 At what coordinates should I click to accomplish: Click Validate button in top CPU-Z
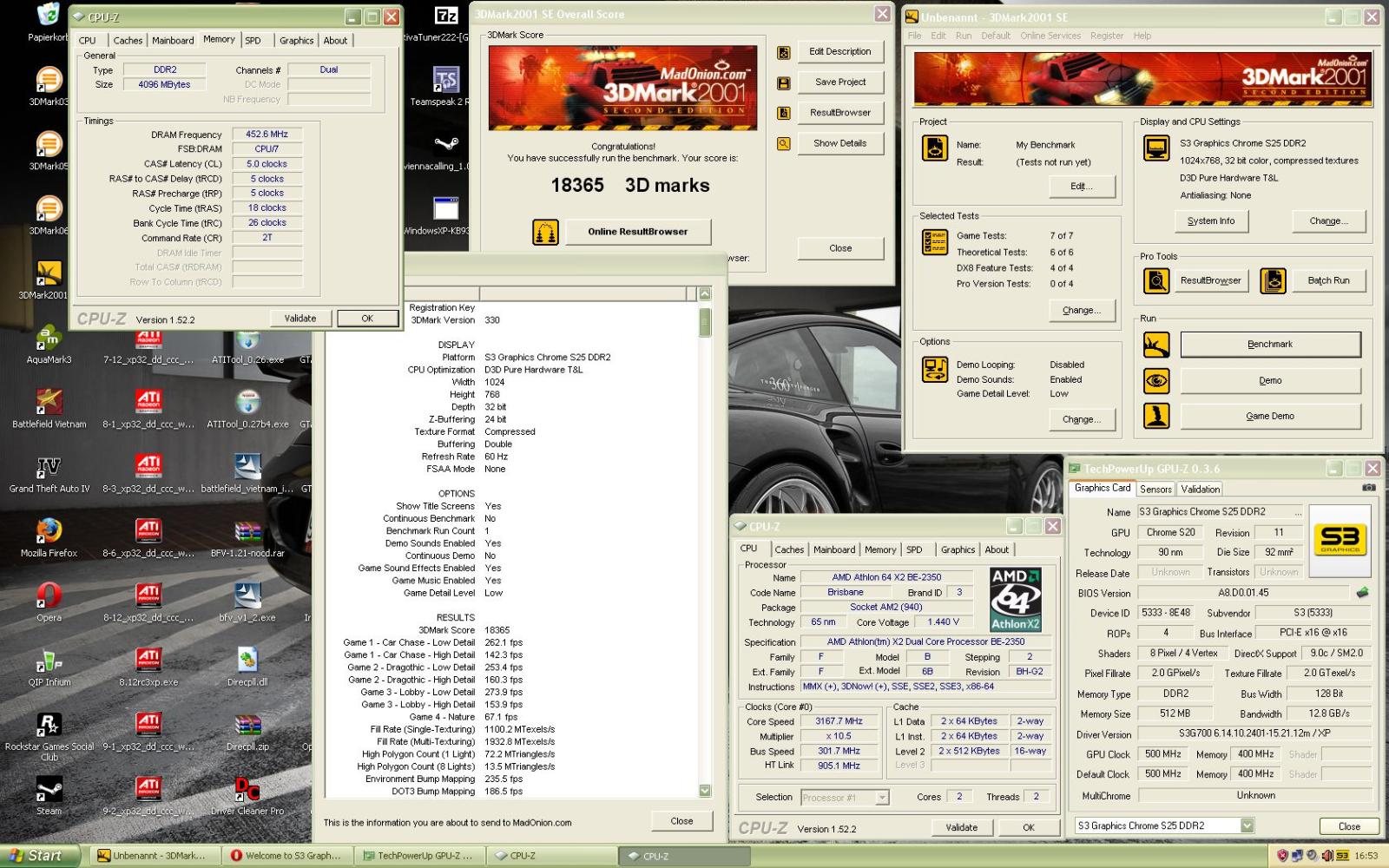pyautogui.click(x=300, y=319)
